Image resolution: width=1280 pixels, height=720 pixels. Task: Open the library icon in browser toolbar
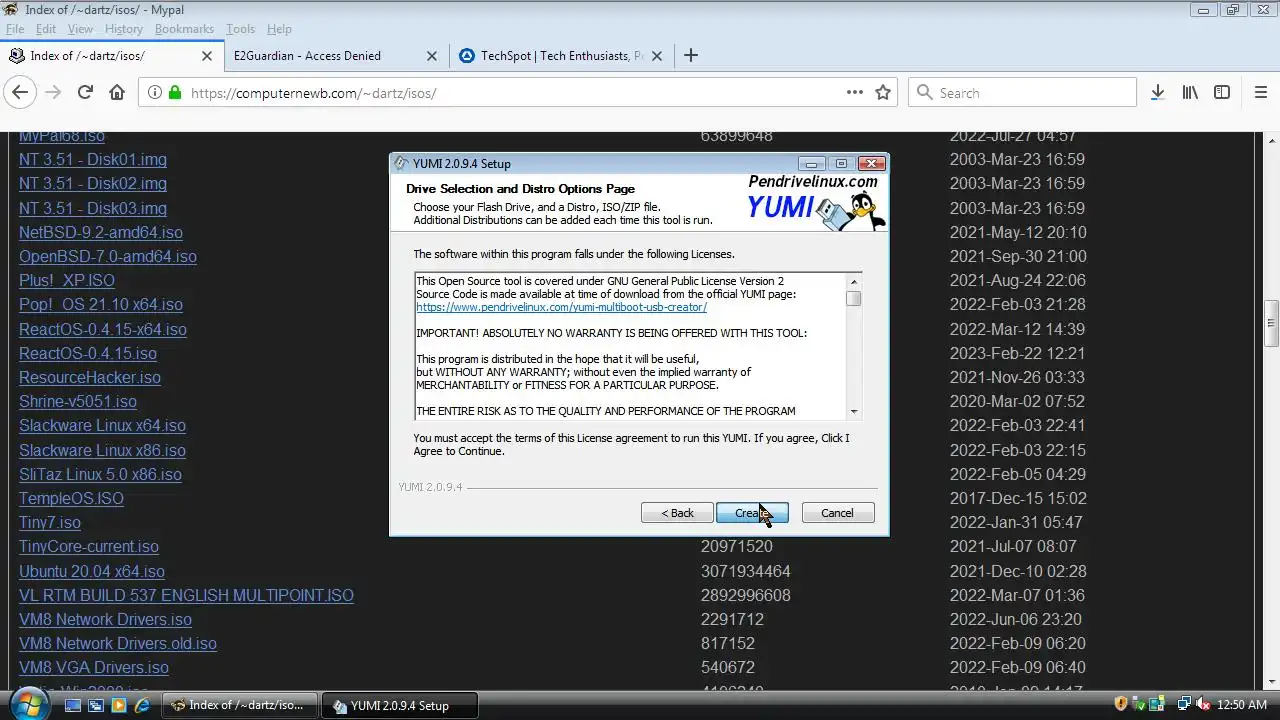[x=1190, y=92]
